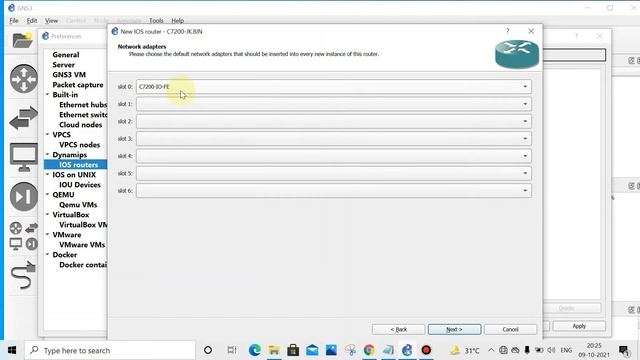Image resolution: width=640 pixels, height=360 pixels.
Task: Open the Help menu
Action: (x=178, y=20)
